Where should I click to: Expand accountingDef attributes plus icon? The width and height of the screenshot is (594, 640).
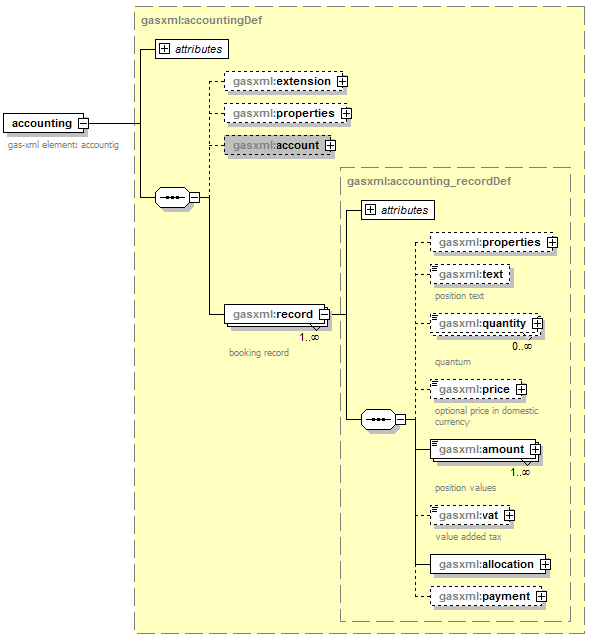click(x=164, y=49)
